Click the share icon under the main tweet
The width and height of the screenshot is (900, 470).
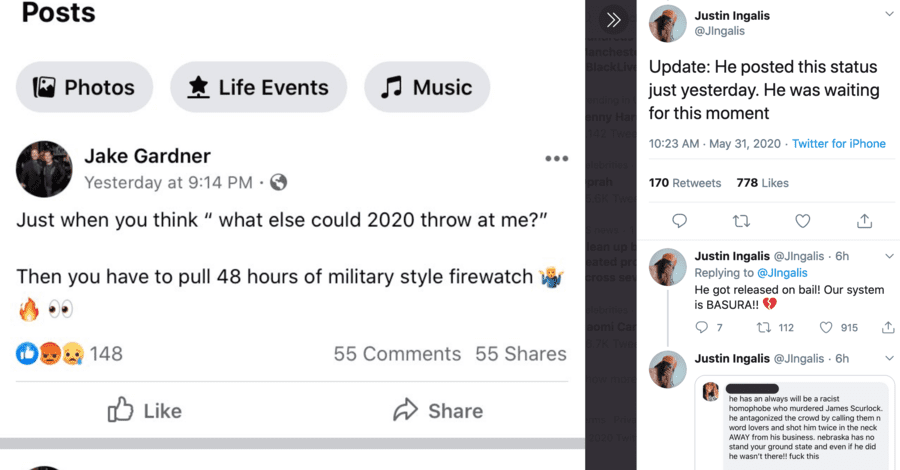point(864,221)
